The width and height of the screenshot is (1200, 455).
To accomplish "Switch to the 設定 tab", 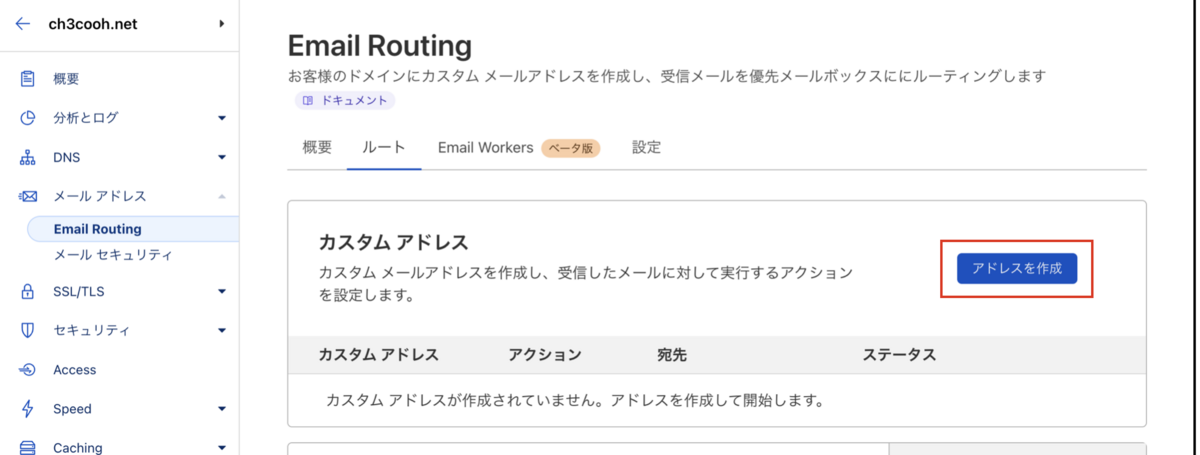I will click(646, 148).
